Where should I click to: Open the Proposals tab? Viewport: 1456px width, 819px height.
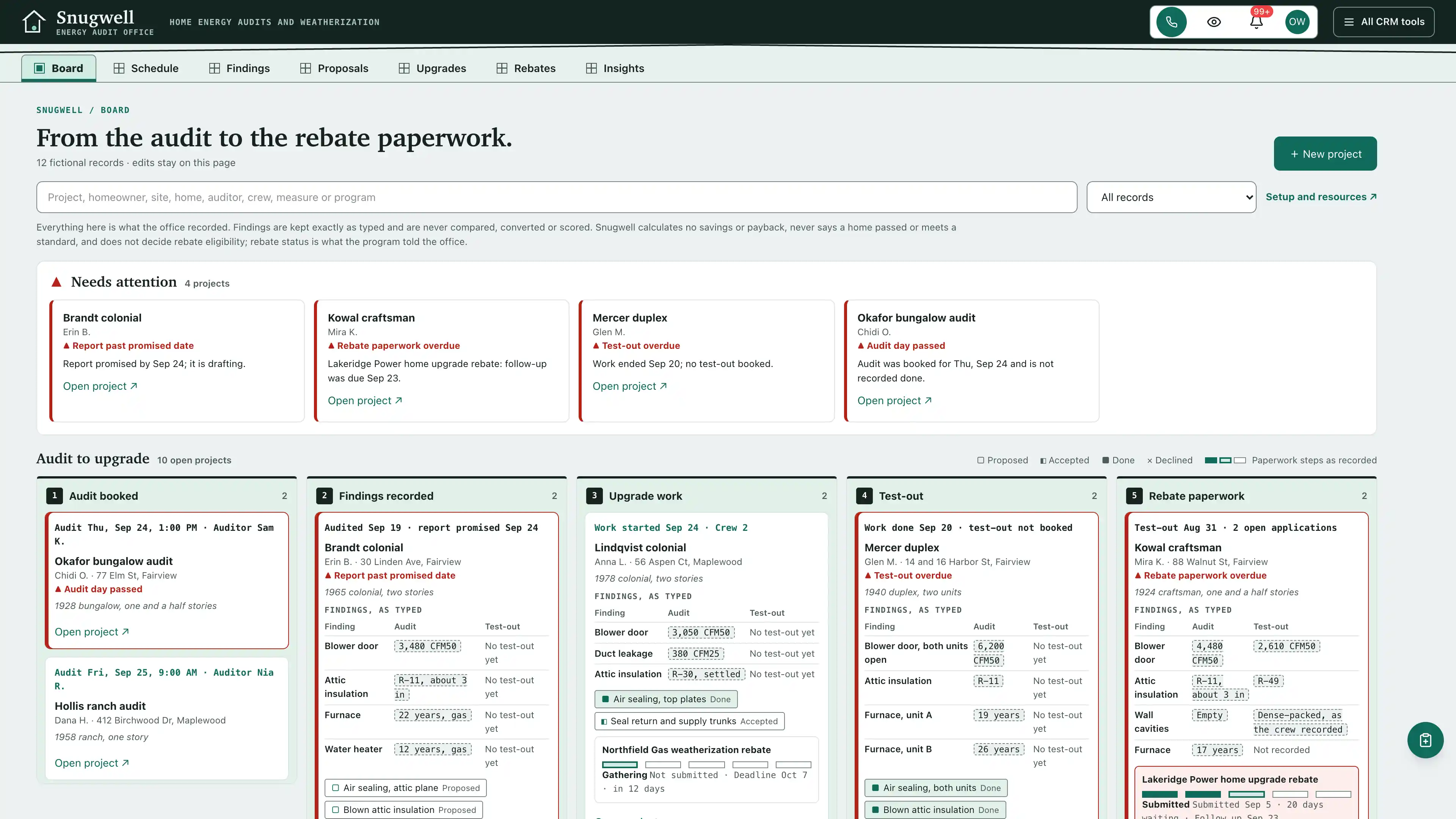(334, 68)
